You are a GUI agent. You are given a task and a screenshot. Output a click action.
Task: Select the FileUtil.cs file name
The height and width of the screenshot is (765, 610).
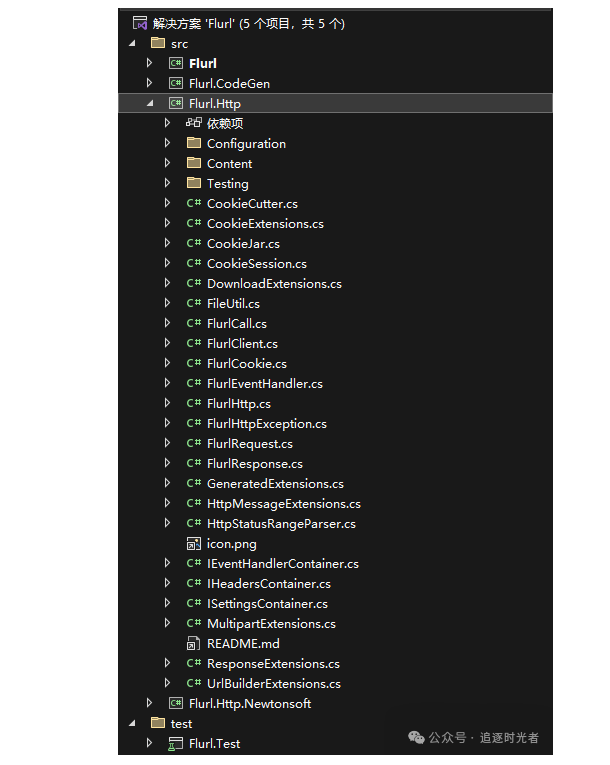click(x=233, y=303)
